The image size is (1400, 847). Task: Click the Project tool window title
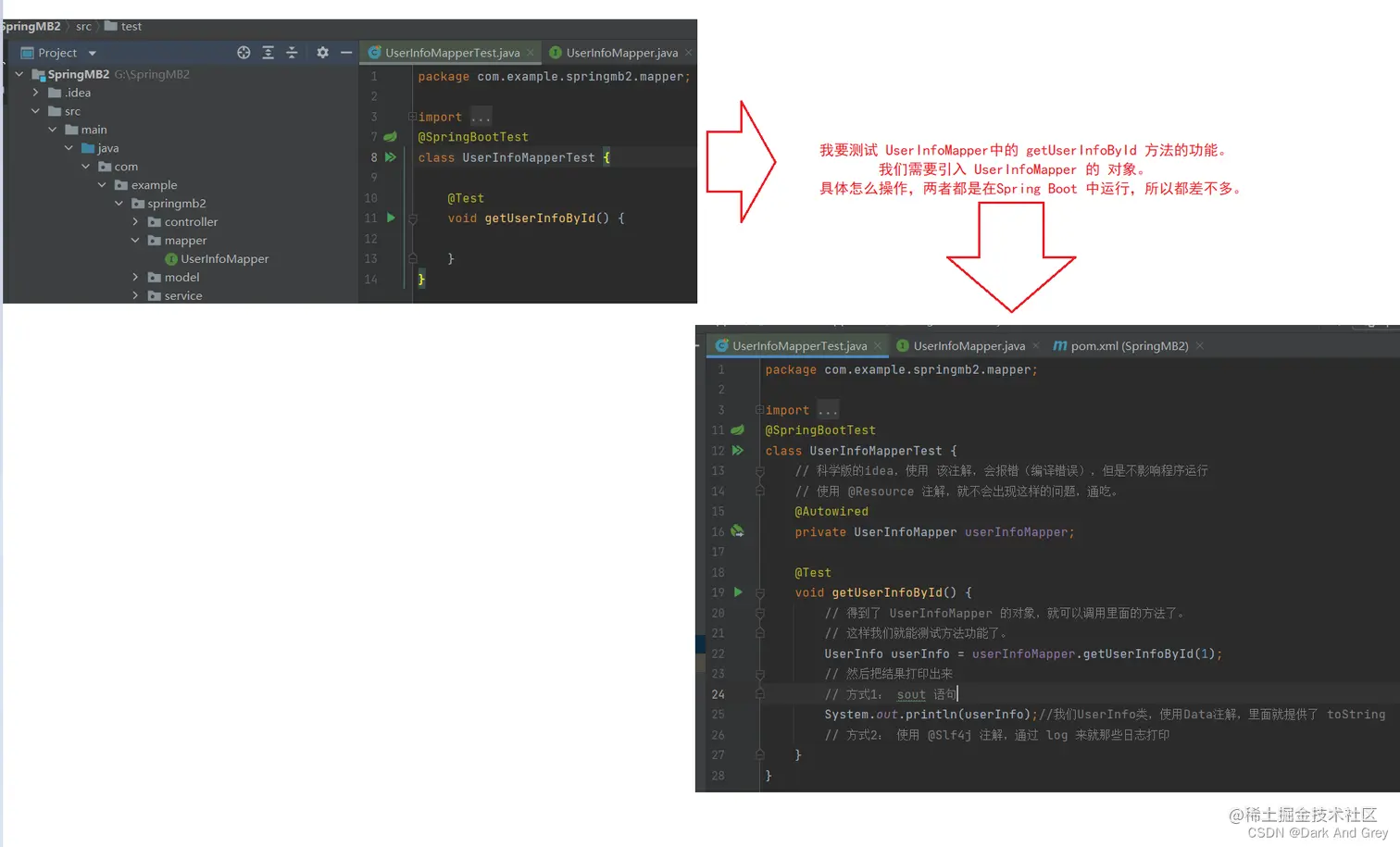tap(57, 53)
